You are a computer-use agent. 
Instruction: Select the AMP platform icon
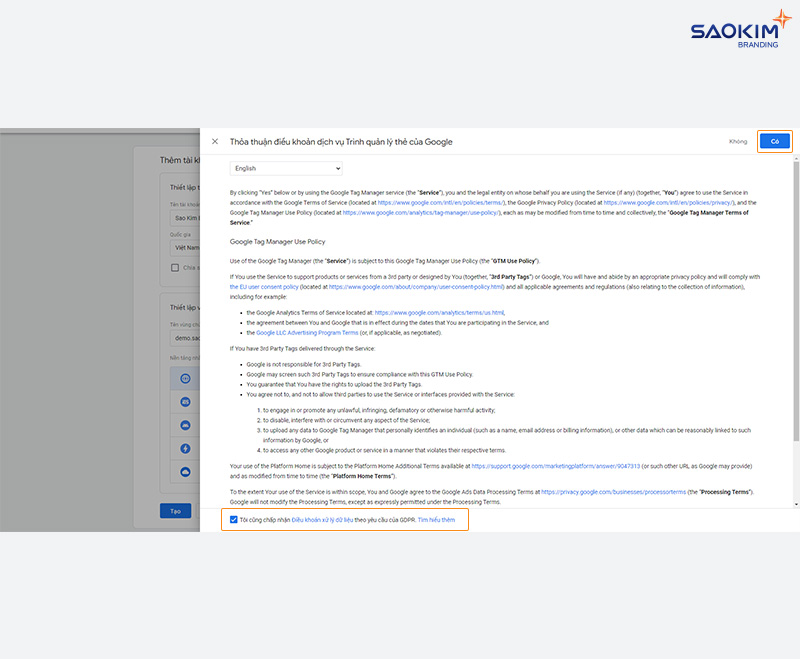tap(184, 447)
